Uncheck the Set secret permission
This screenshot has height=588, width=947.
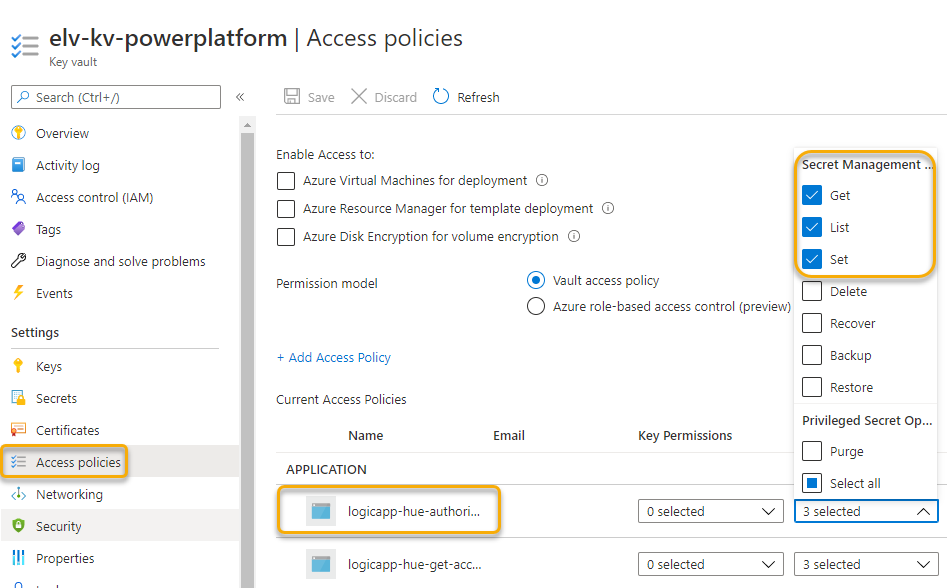pyautogui.click(x=812, y=259)
